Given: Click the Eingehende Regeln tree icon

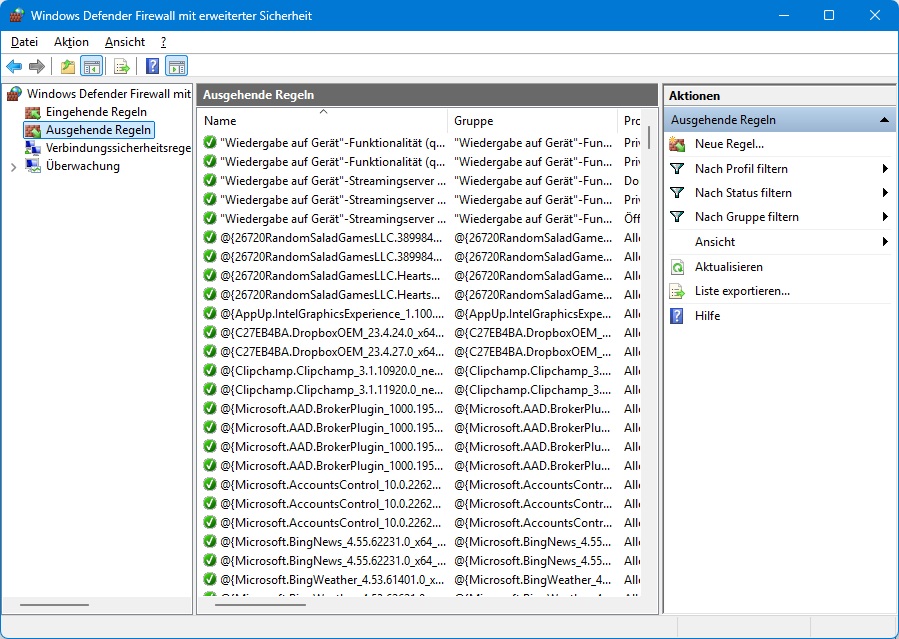Looking at the screenshot, I should point(33,112).
